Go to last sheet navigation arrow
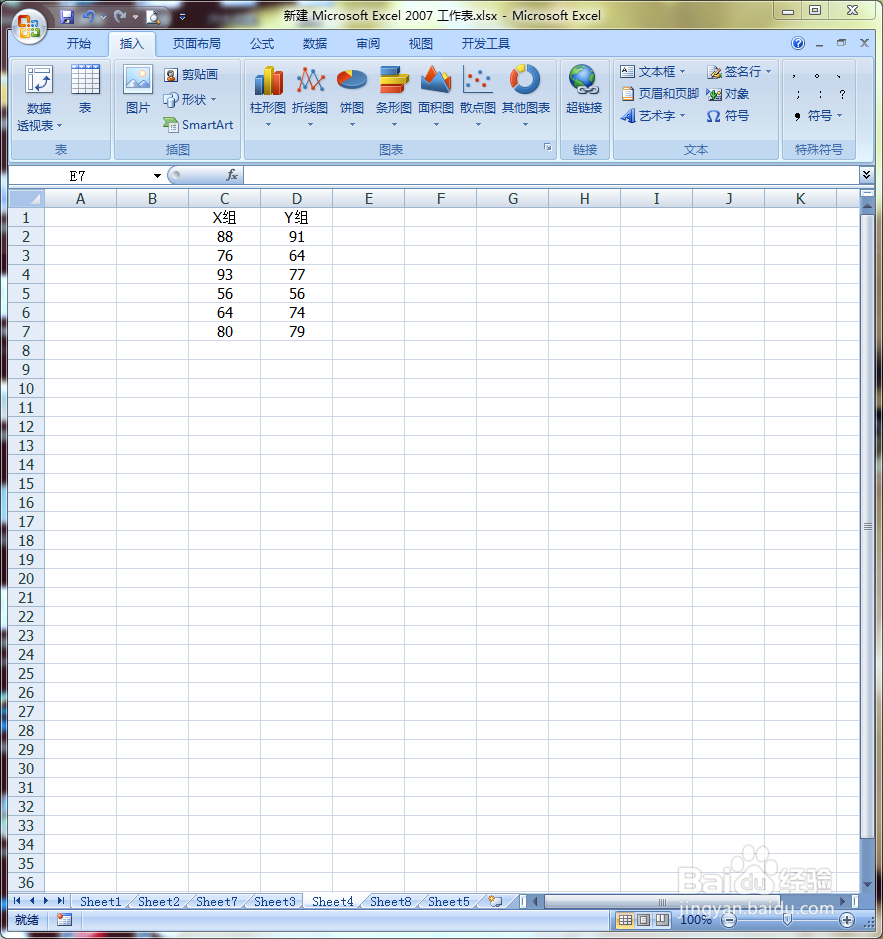The image size is (883, 939). tap(61, 901)
